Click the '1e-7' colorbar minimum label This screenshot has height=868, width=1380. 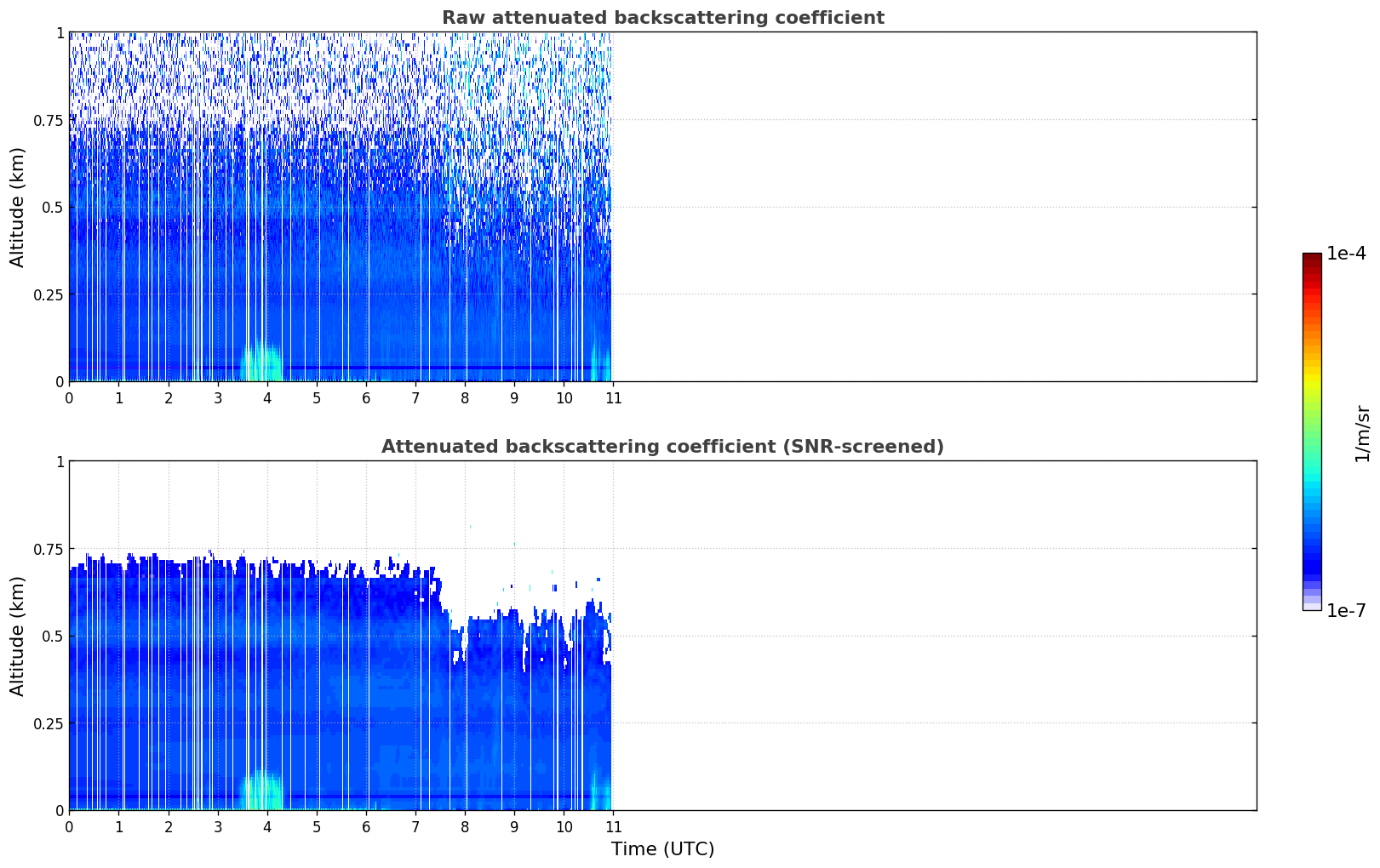[1346, 611]
